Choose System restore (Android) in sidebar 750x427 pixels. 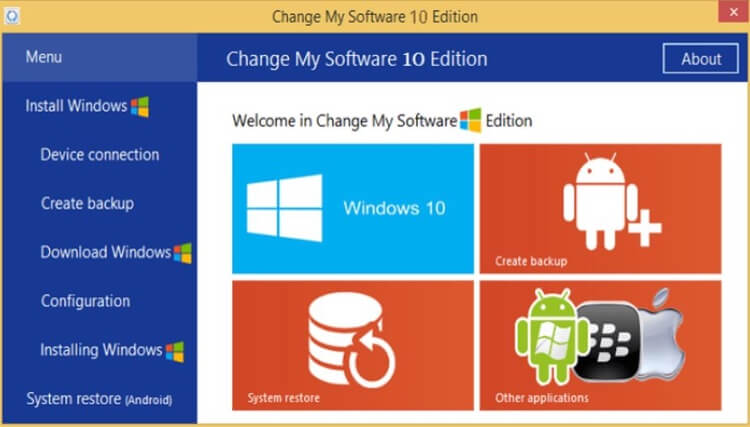pyautogui.click(x=99, y=399)
